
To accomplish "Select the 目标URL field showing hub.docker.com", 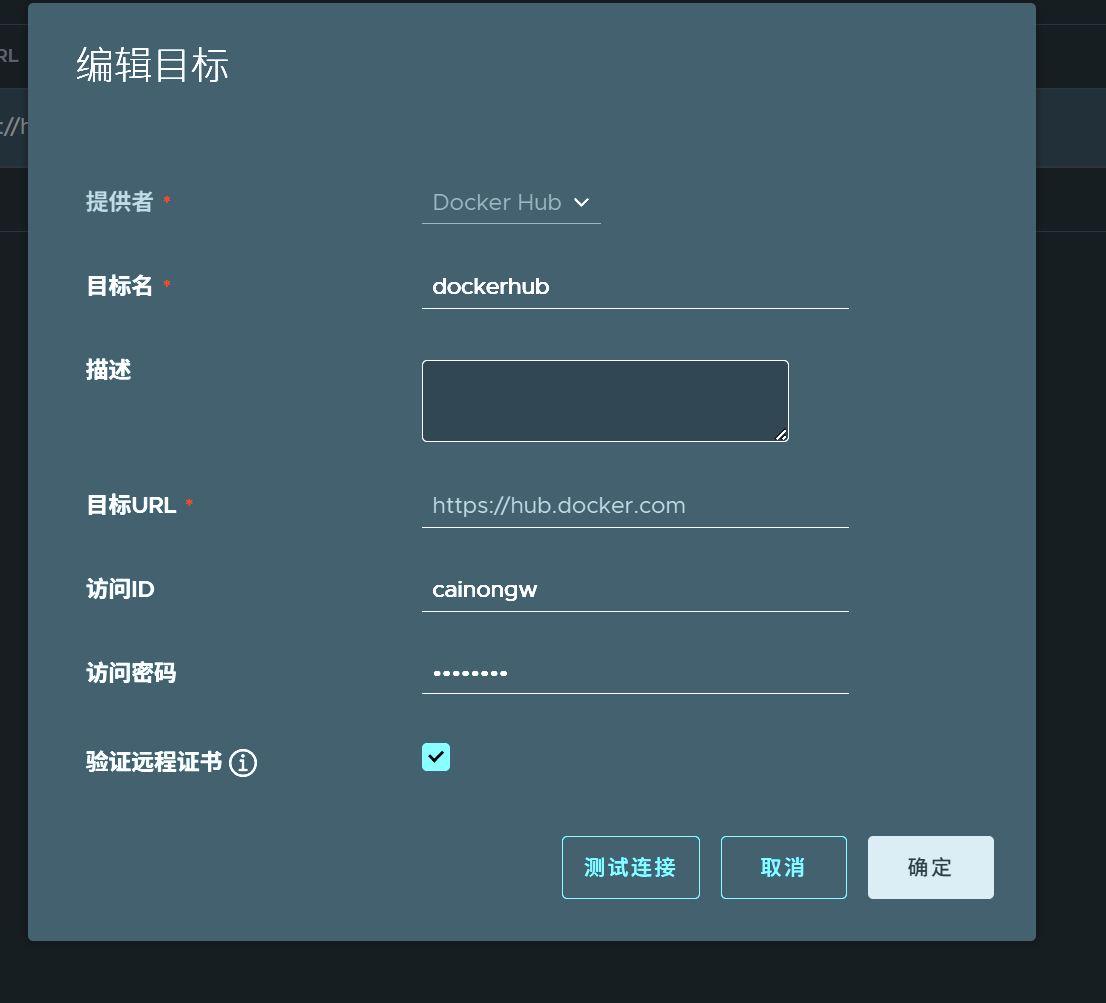I will 635,505.
